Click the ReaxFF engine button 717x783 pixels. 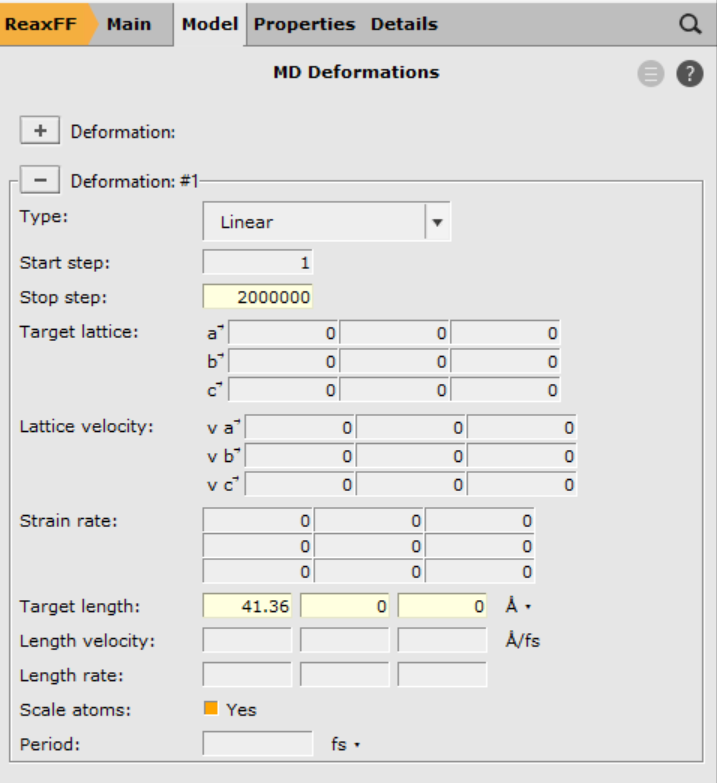(x=42, y=24)
